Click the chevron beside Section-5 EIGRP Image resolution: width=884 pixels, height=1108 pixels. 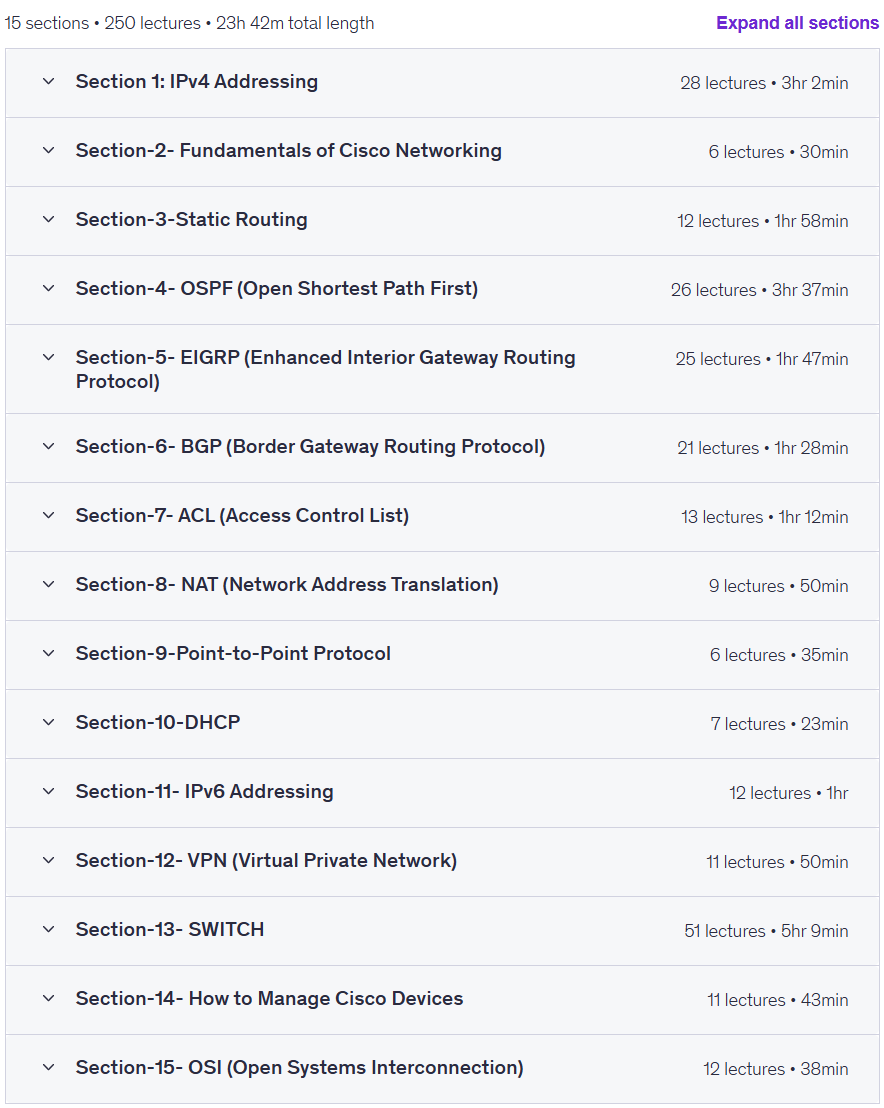[x=49, y=358]
